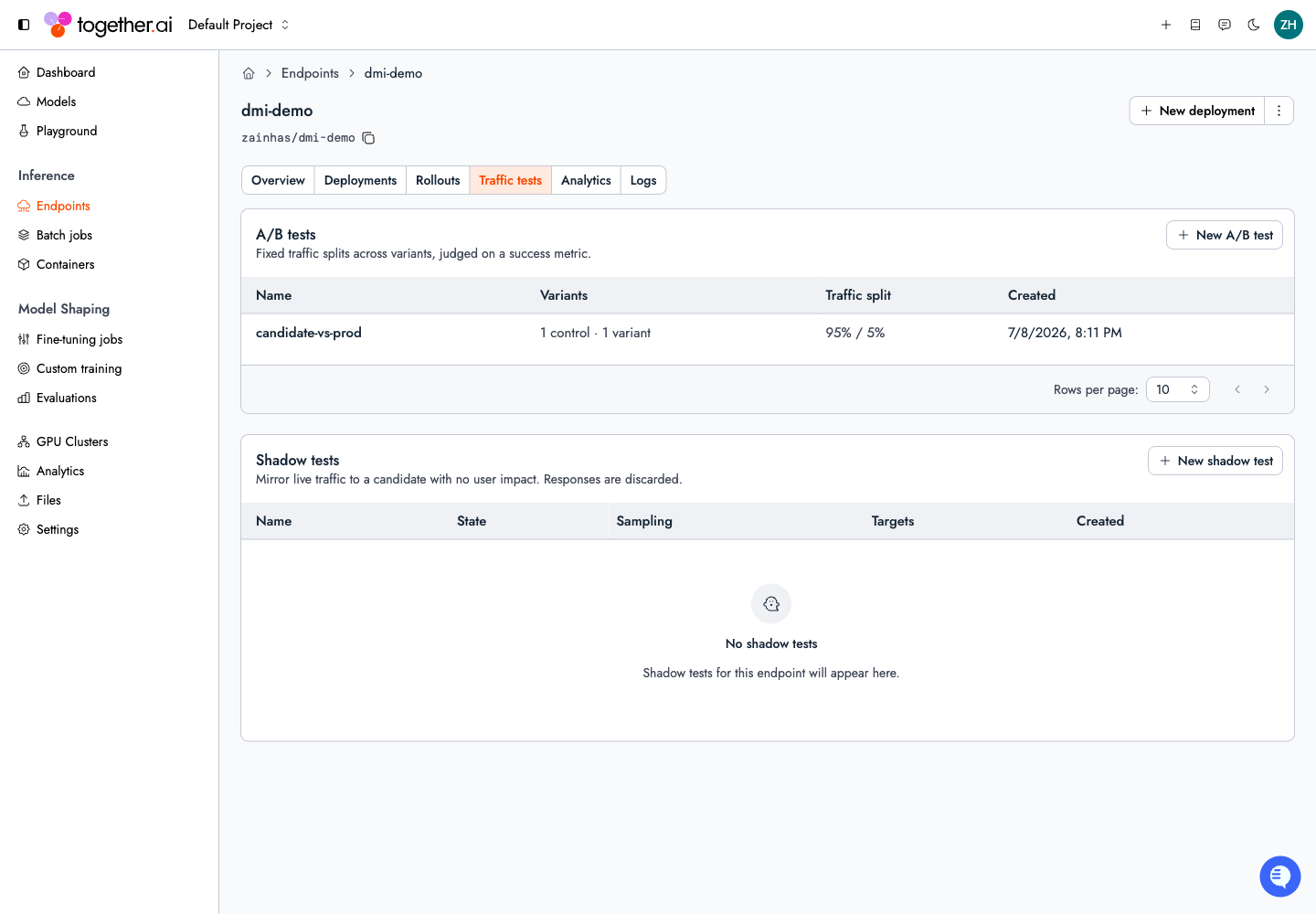Viewport: 1316px width, 914px height.
Task: Open the ZH user avatar menu
Action: 1289,25
